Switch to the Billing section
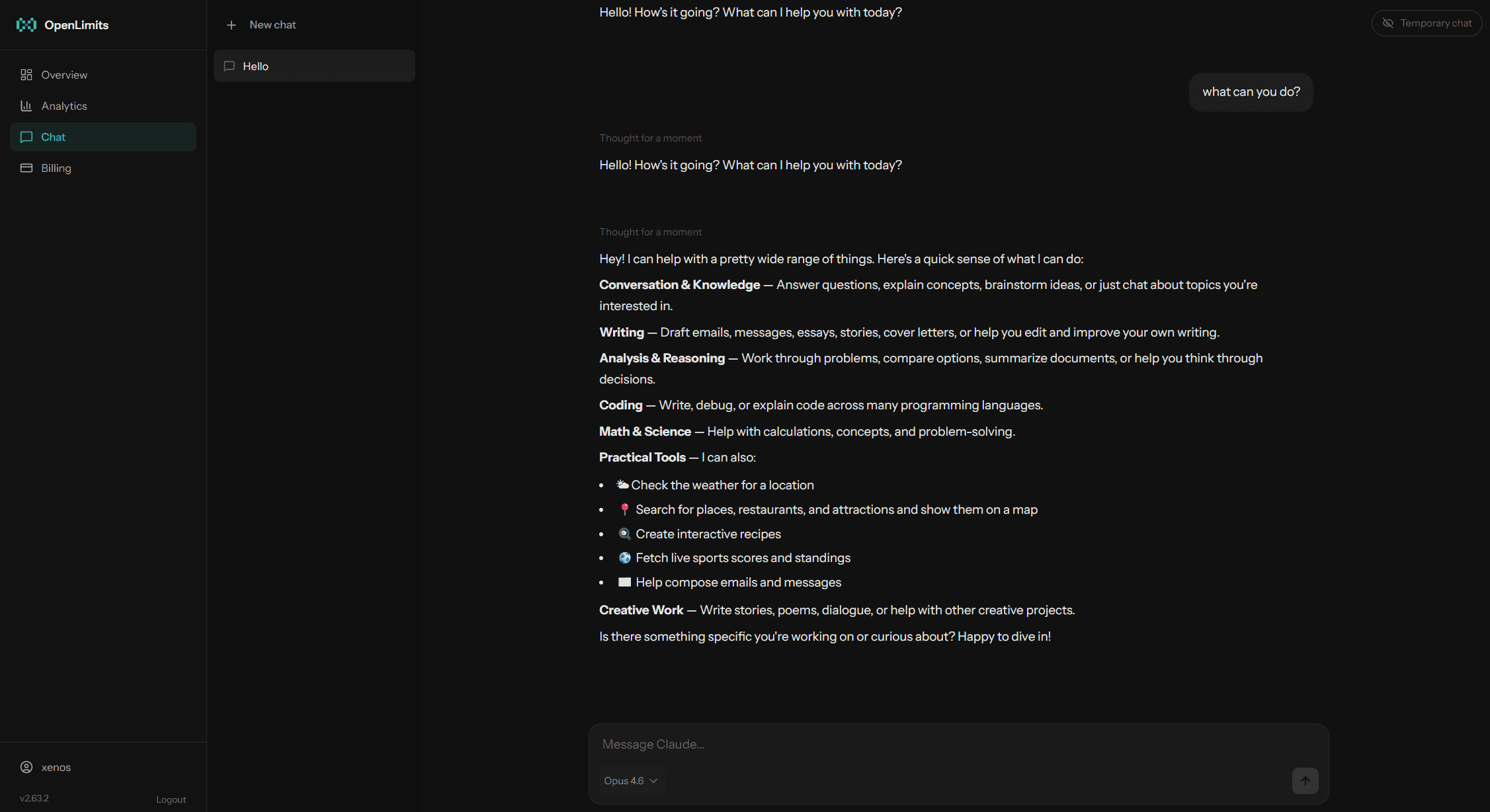The image size is (1490, 812). [56, 168]
